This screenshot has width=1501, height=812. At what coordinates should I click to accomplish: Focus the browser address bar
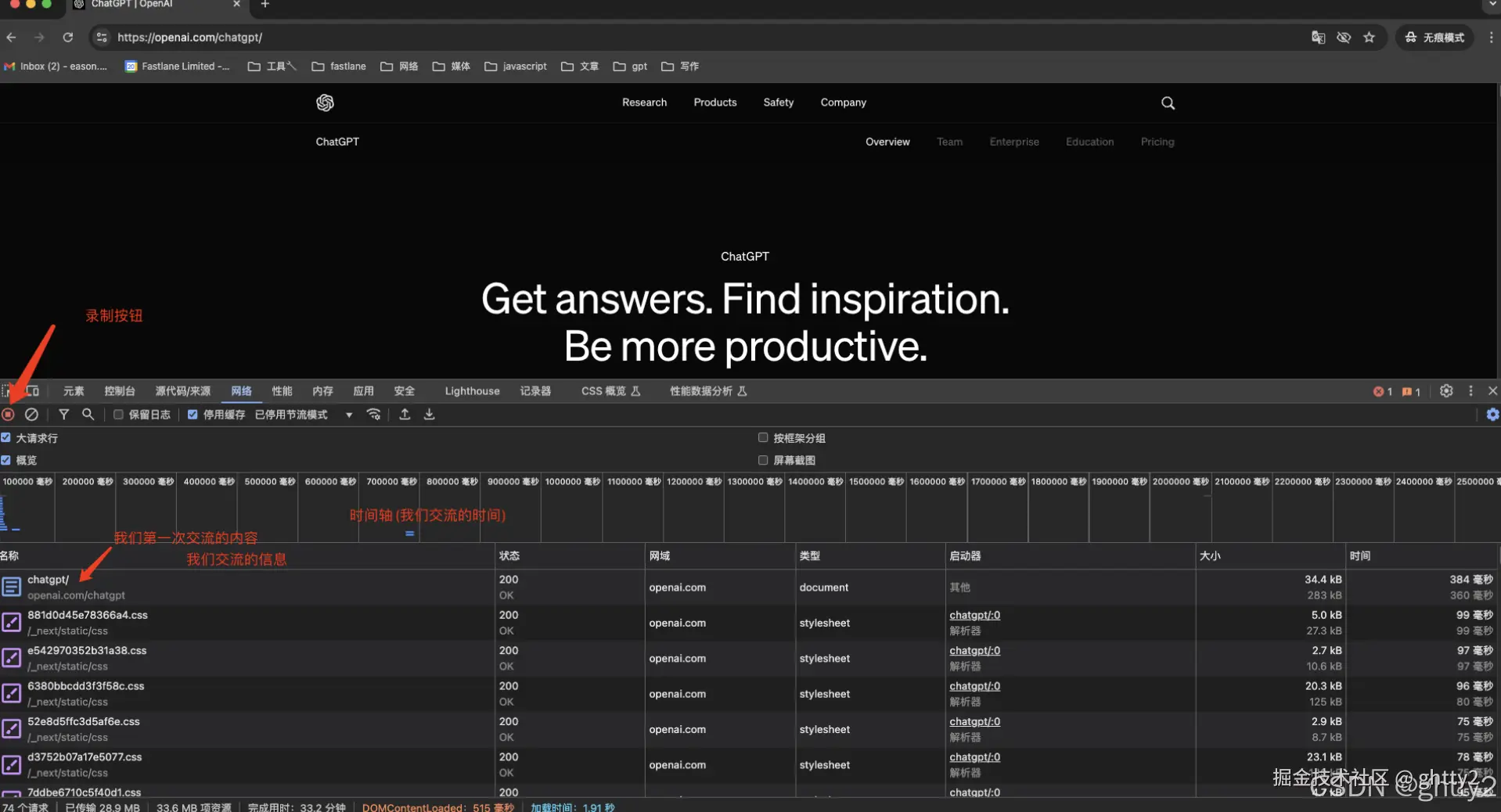pos(704,38)
